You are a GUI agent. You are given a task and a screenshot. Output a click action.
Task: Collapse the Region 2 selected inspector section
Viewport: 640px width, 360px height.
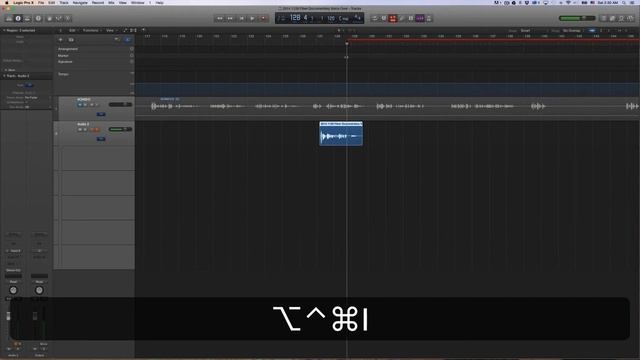pyautogui.click(x=4, y=30)
